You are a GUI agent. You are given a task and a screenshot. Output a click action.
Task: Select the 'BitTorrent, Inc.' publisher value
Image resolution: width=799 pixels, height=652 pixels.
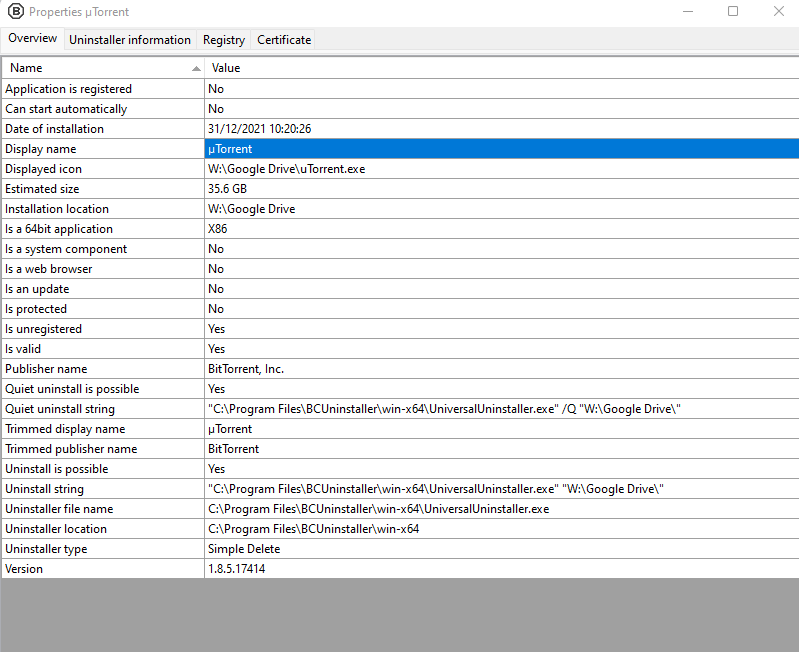(x=501, y=369)
